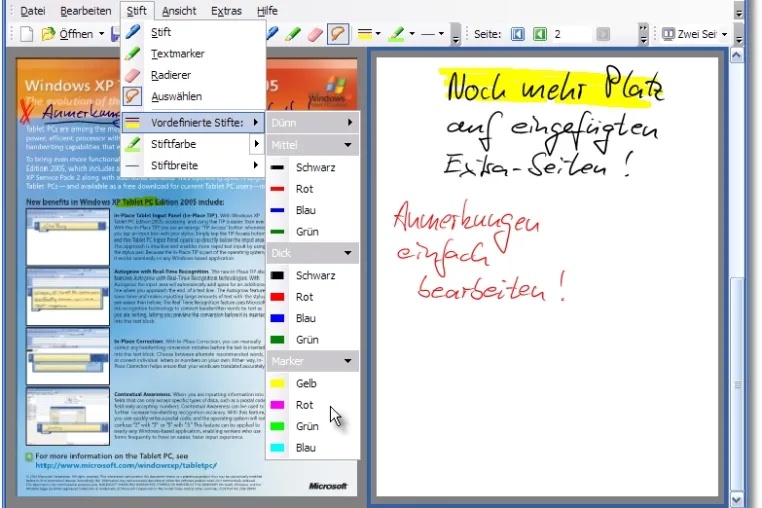Click the pen toolbar overflow chevron
Screen dimensions: 762x508
click(455, 35)
